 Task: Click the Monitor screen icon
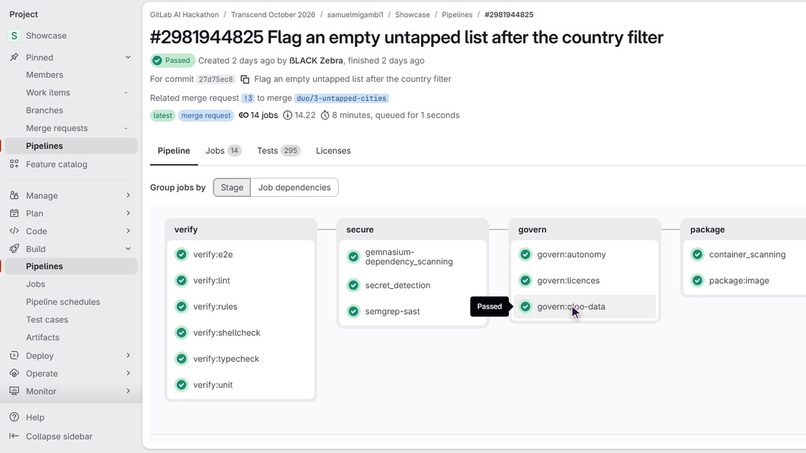click(14, 391)
